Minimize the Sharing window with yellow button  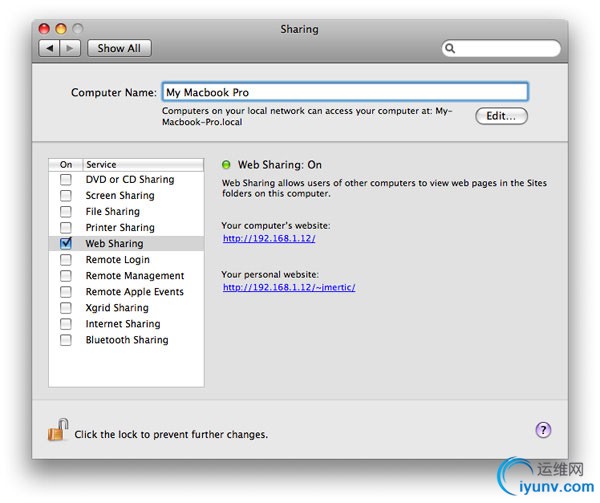[61, 29]
